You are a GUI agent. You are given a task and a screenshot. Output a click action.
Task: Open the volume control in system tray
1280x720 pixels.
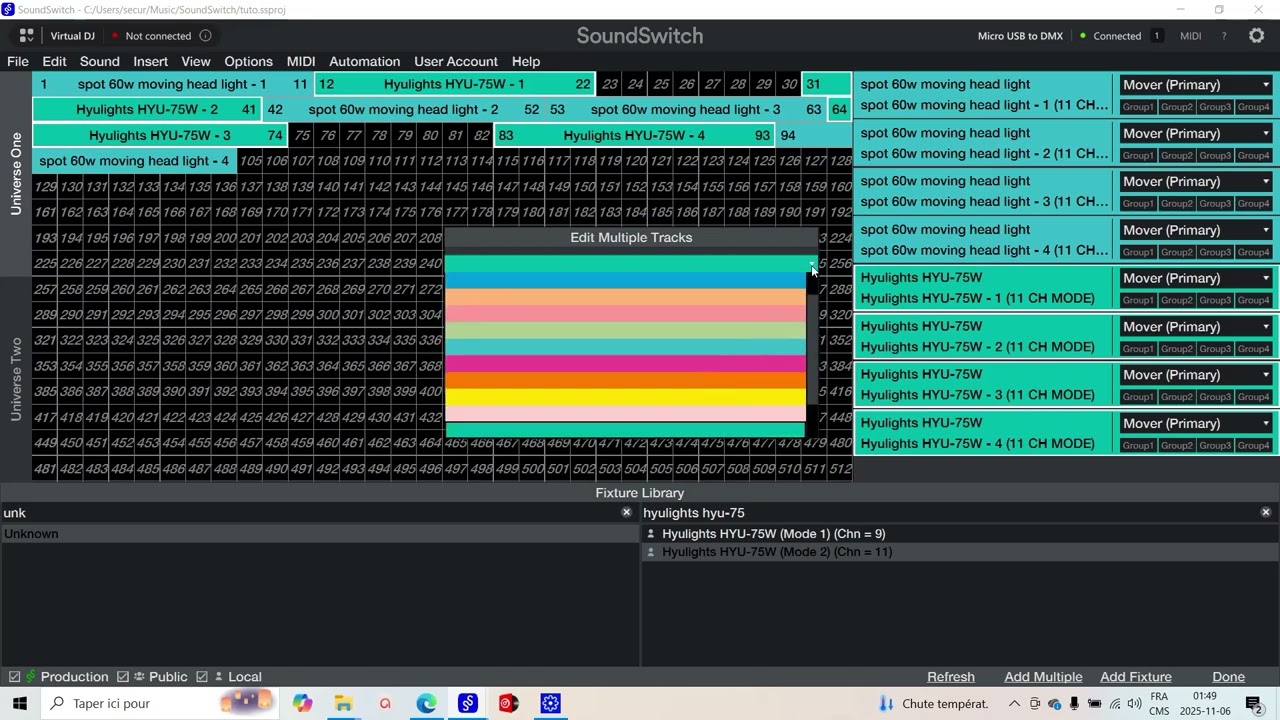coord(1134,704)
